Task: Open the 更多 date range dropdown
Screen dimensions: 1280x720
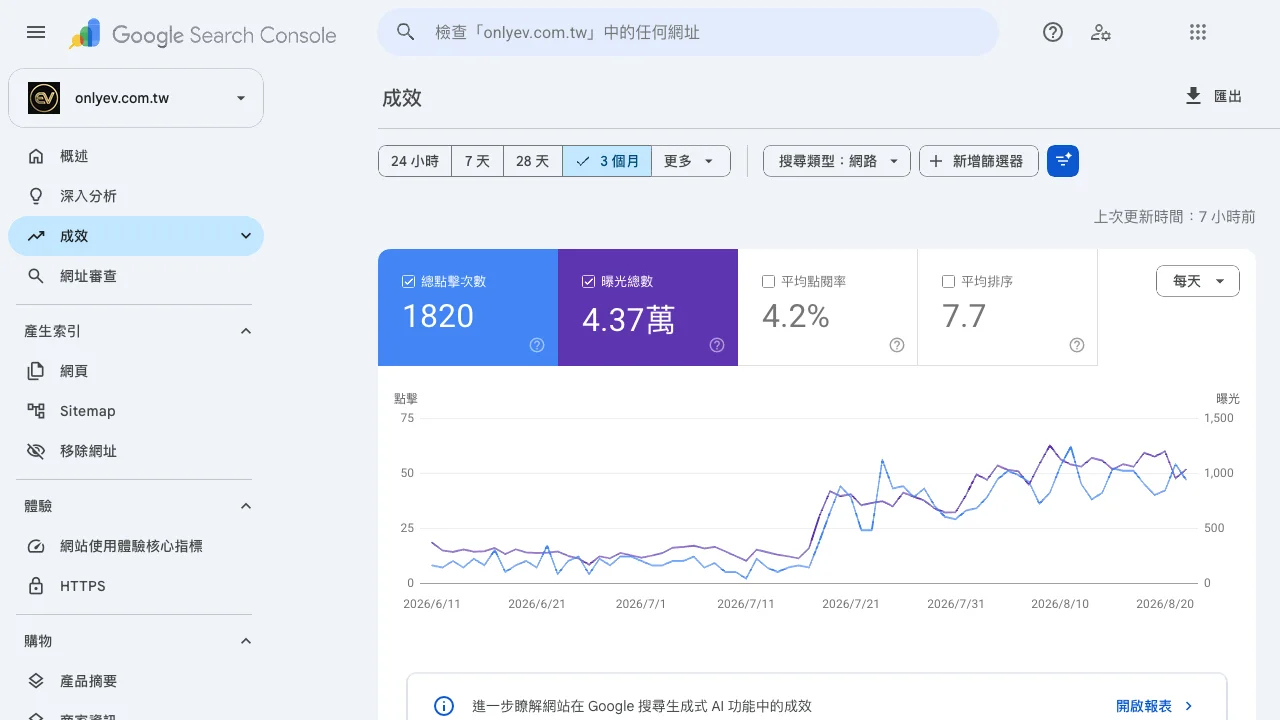Action: click(x=691, y=161)
